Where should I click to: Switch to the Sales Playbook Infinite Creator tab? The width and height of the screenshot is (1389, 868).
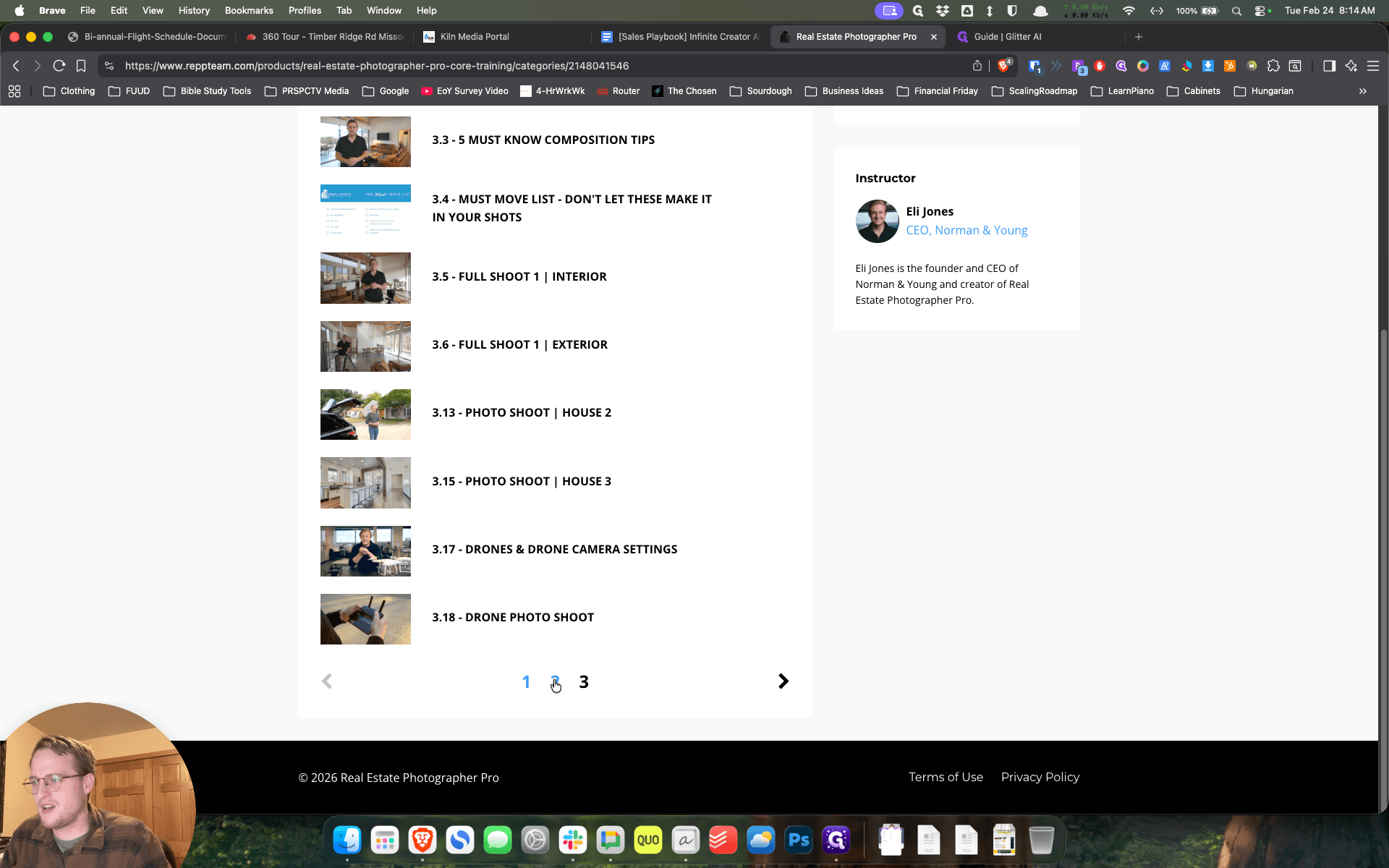(x=680, y=37)
